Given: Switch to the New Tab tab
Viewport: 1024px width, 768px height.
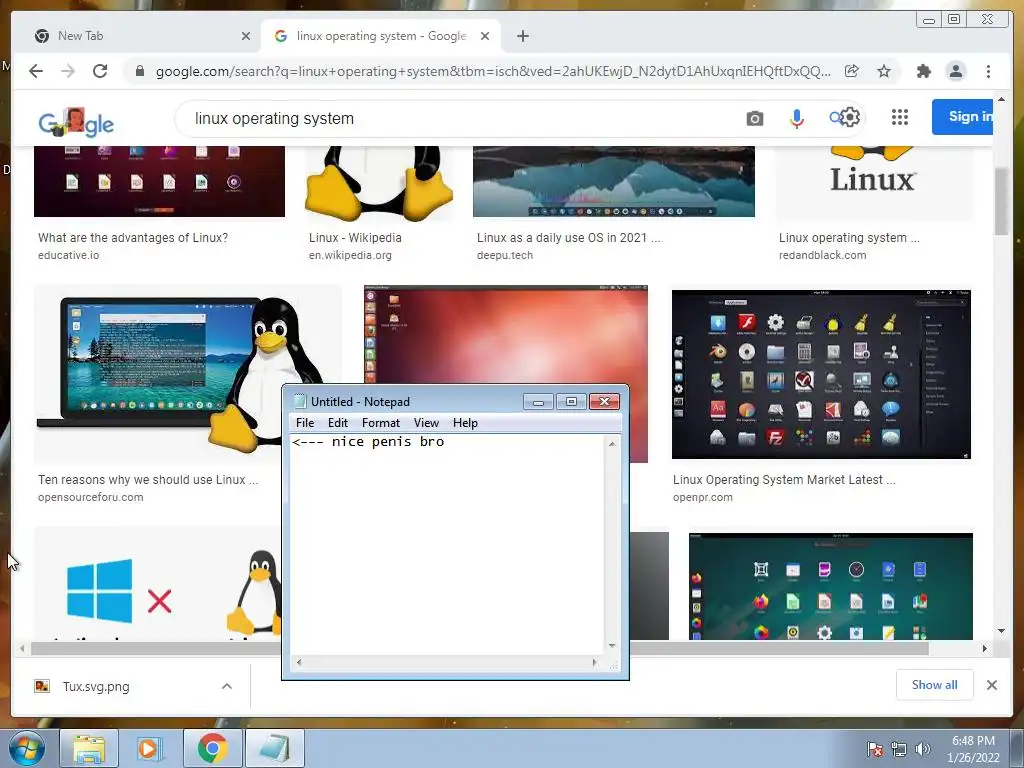Looking at the screenshot, I should click(136, 36).
